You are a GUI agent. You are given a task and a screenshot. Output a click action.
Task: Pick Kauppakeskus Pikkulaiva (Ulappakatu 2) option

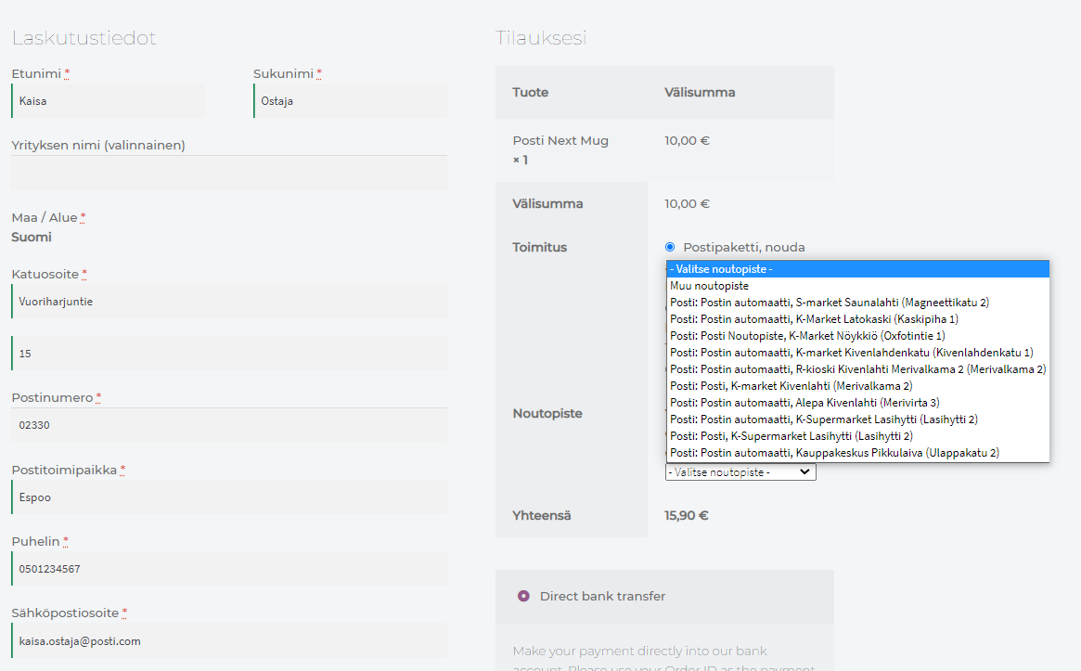(858, 453)
